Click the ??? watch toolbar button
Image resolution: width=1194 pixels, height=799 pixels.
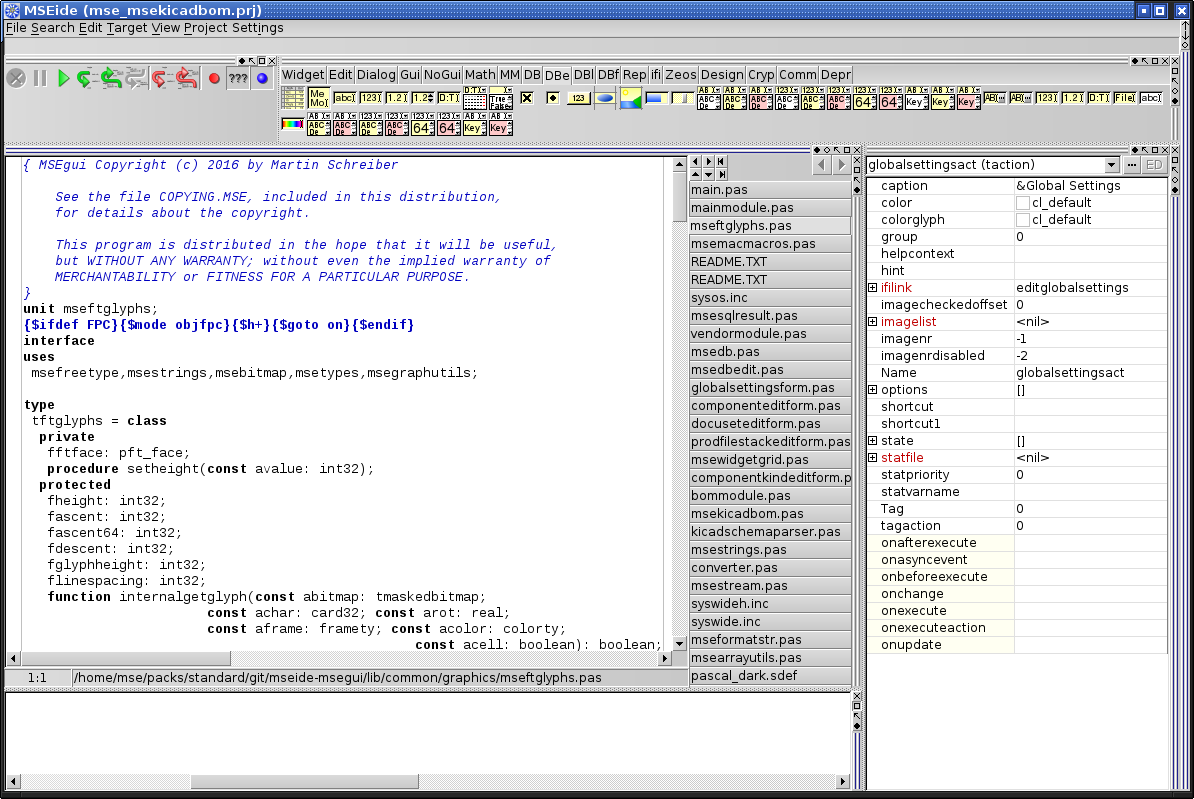pyautogui.click(x=238, y=78)
